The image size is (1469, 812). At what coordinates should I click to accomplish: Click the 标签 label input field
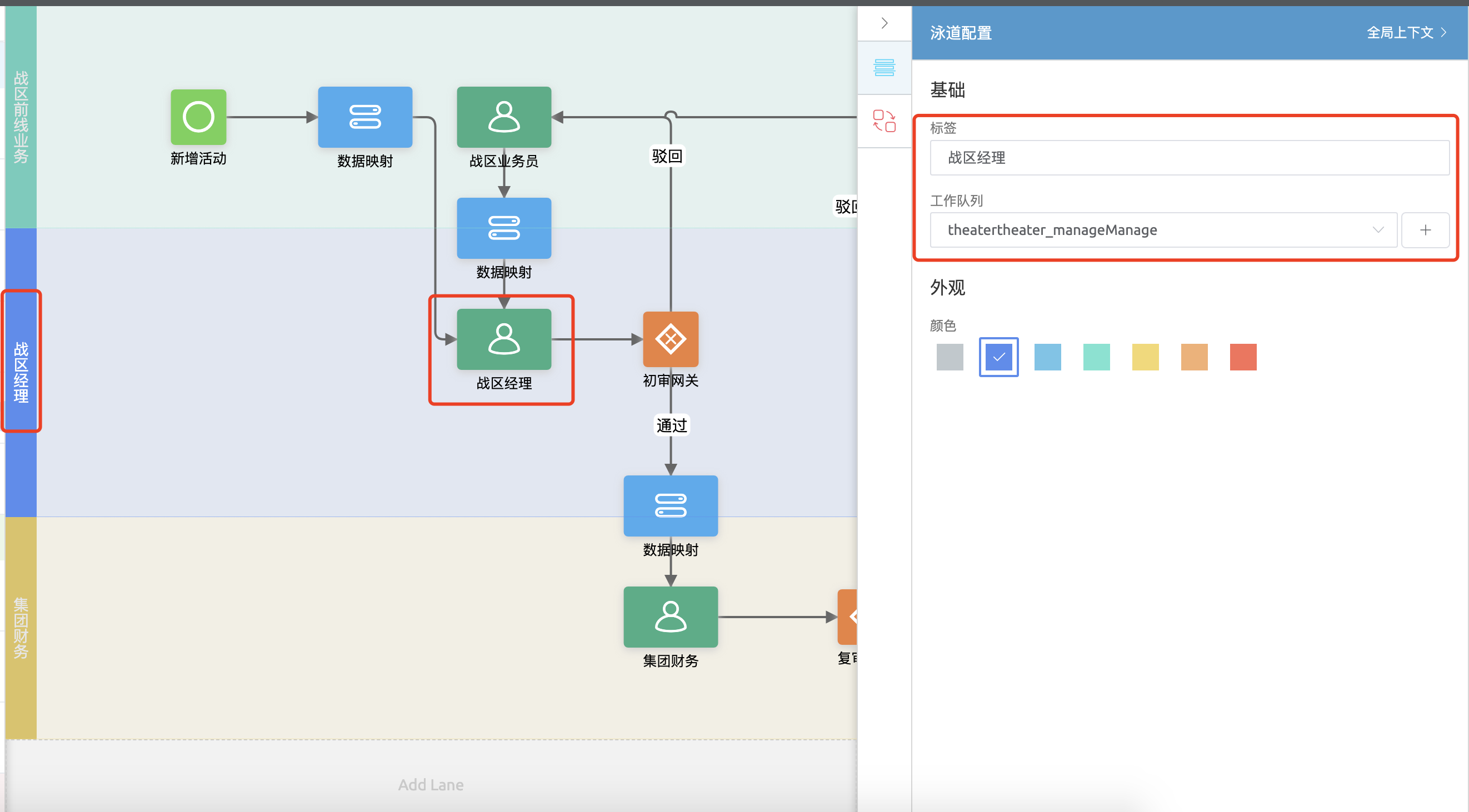(1189, 158)
